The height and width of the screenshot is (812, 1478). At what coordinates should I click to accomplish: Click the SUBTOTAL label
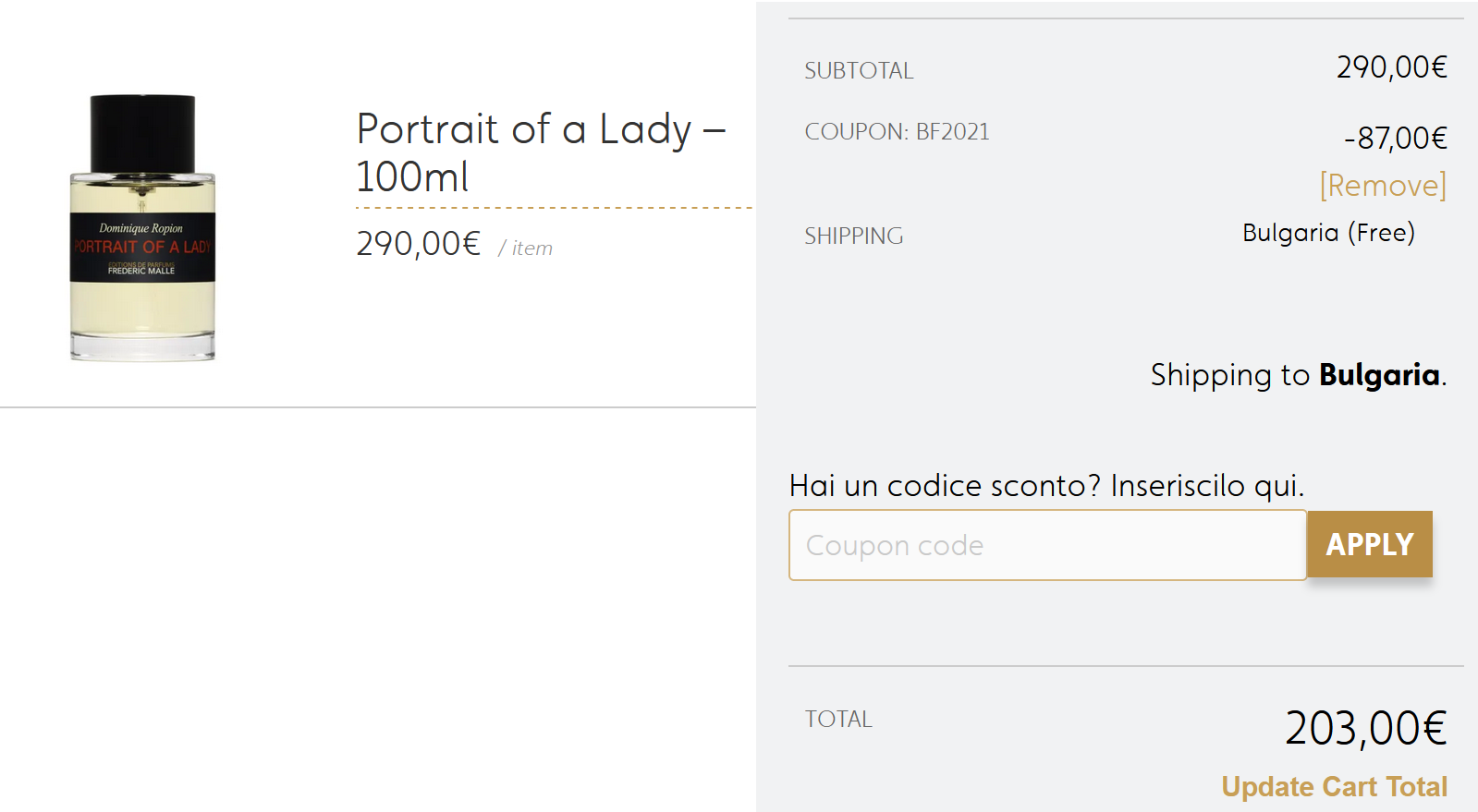coord(859,71)
